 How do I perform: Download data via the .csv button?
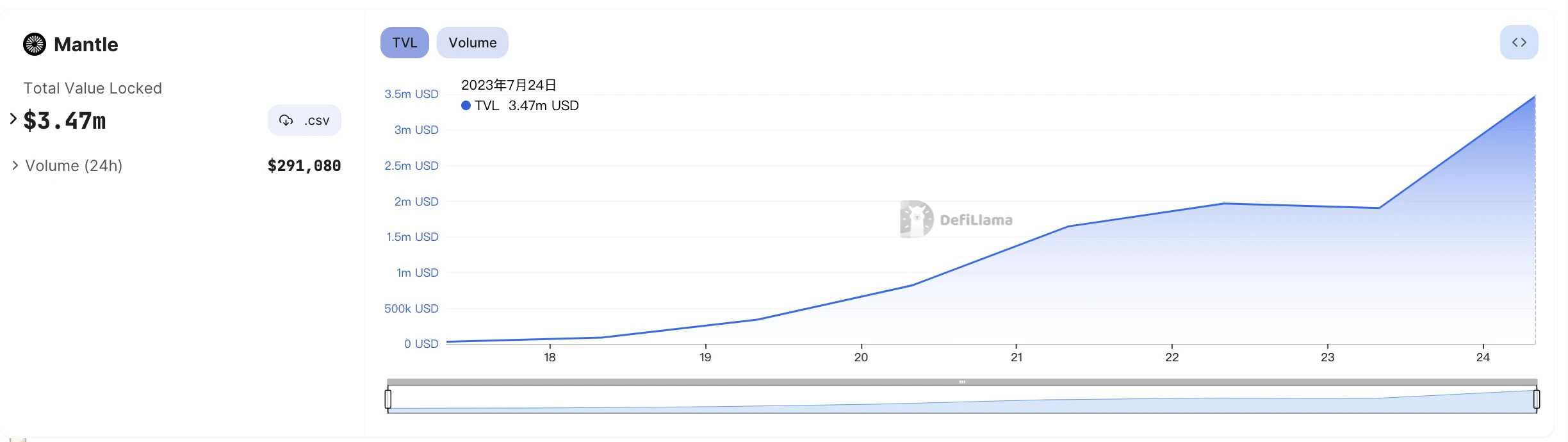point(304,120)
